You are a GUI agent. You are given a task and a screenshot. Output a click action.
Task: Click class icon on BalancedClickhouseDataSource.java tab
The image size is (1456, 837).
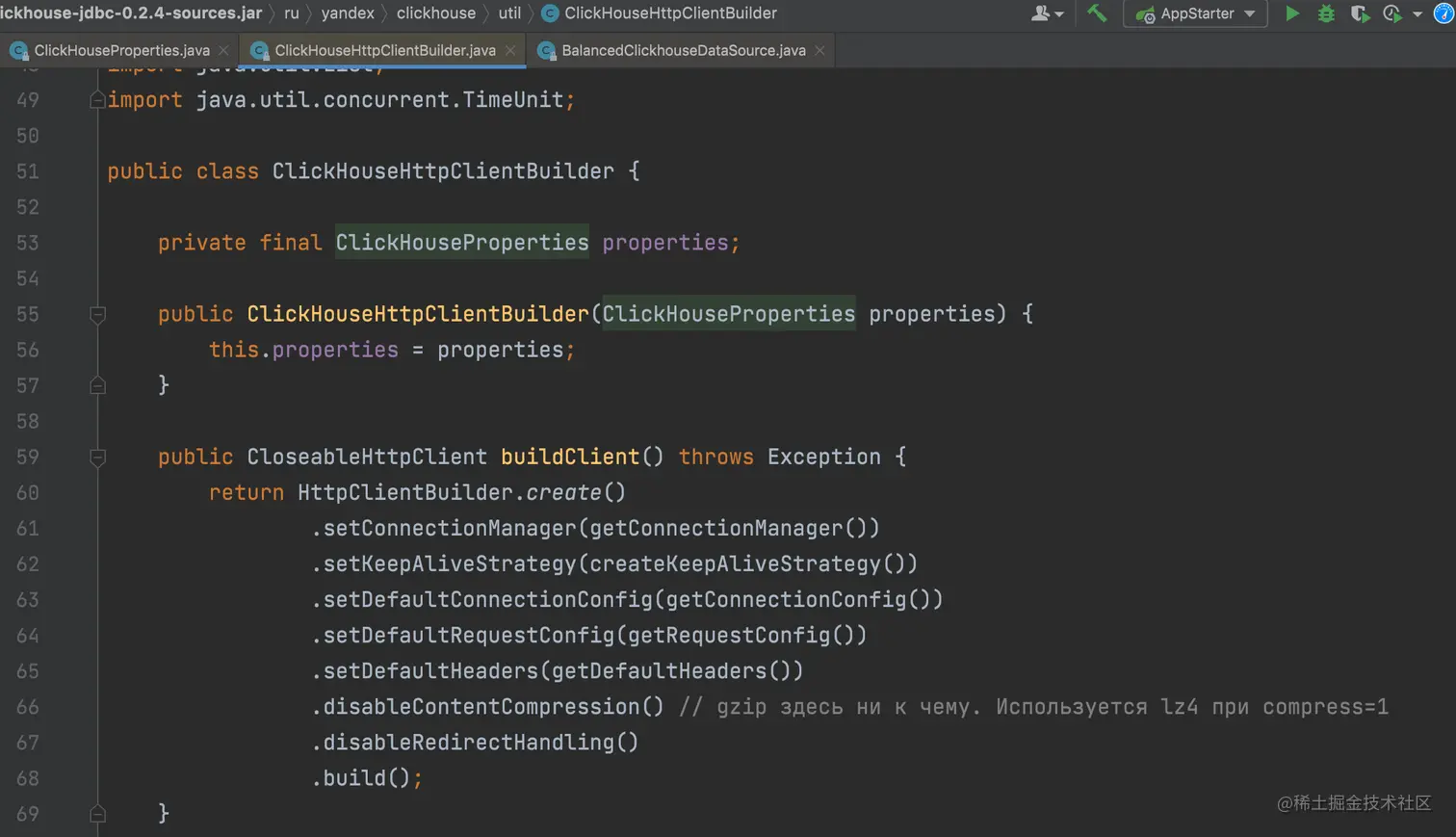point(546,50)
